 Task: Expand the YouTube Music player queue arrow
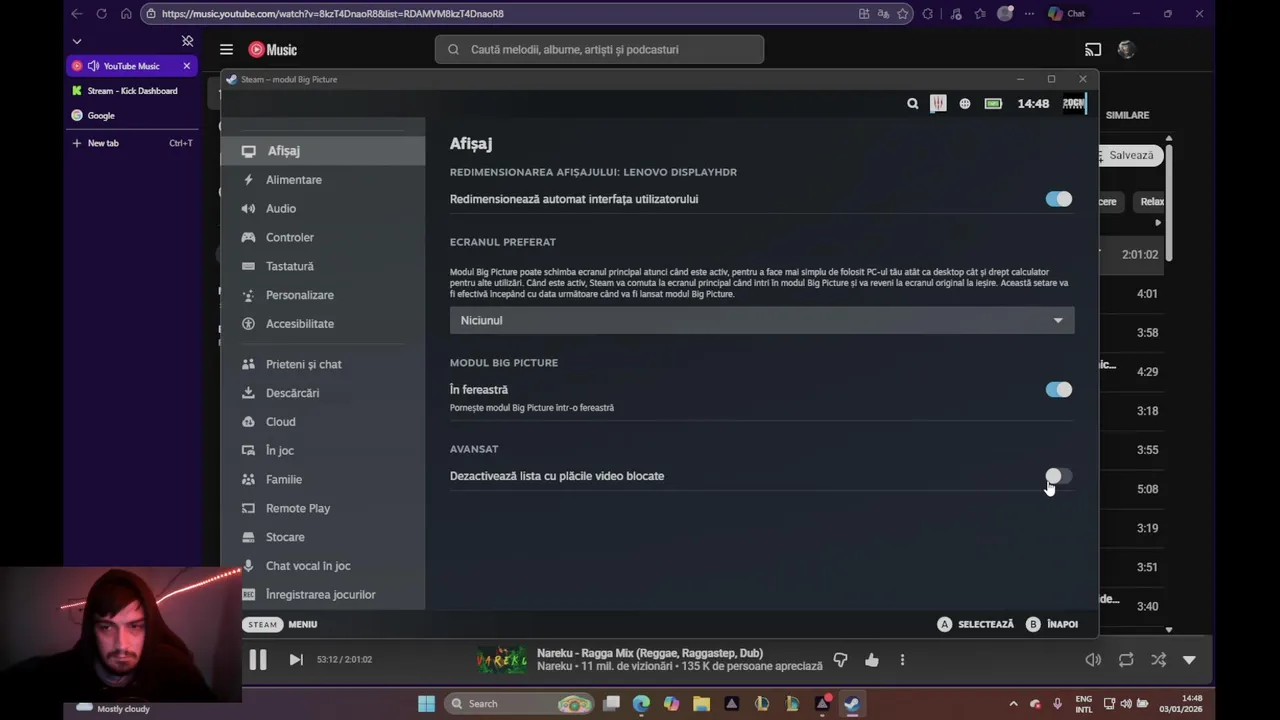tap(1189, 660)
